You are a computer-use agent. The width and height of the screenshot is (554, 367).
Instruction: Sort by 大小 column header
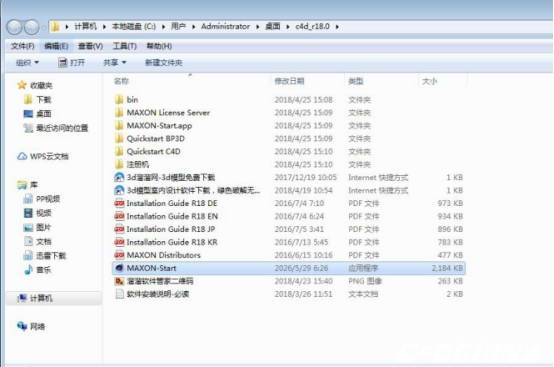[x=429, y=81]
